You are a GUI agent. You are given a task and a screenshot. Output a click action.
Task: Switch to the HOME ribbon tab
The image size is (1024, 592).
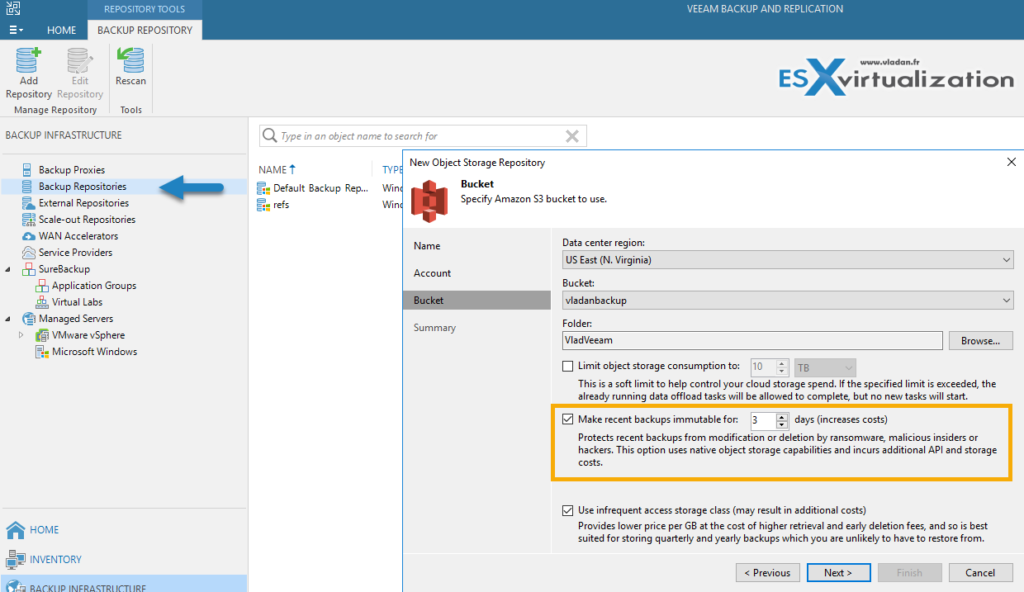pos(61,30)
